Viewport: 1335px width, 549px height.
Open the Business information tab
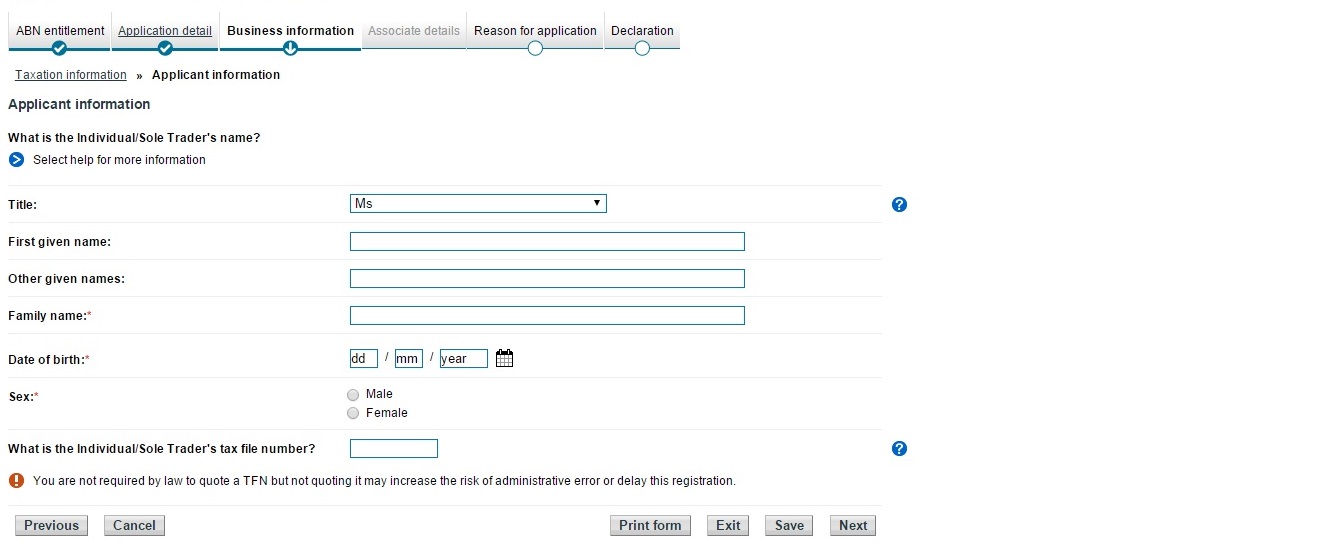(x=290, y=31)
